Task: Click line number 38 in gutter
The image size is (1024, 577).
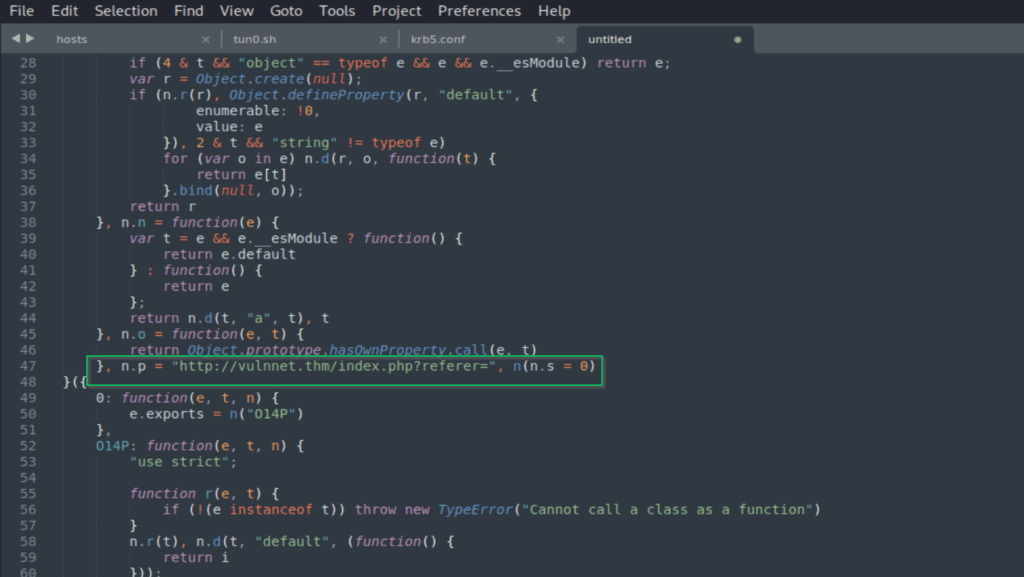Action: pyautogui.click(x=28, y=223)
